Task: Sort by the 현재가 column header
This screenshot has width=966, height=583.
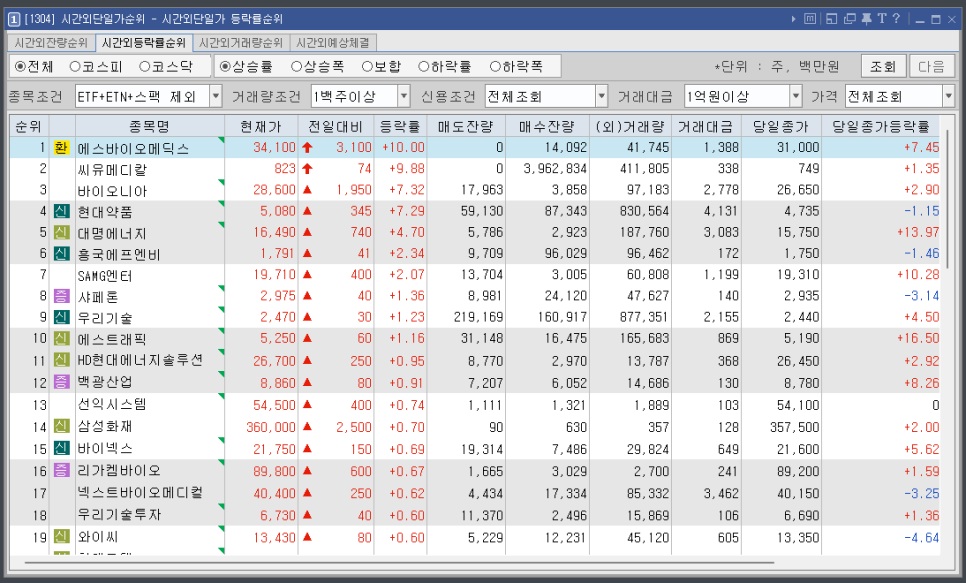Action: [261, 126]
